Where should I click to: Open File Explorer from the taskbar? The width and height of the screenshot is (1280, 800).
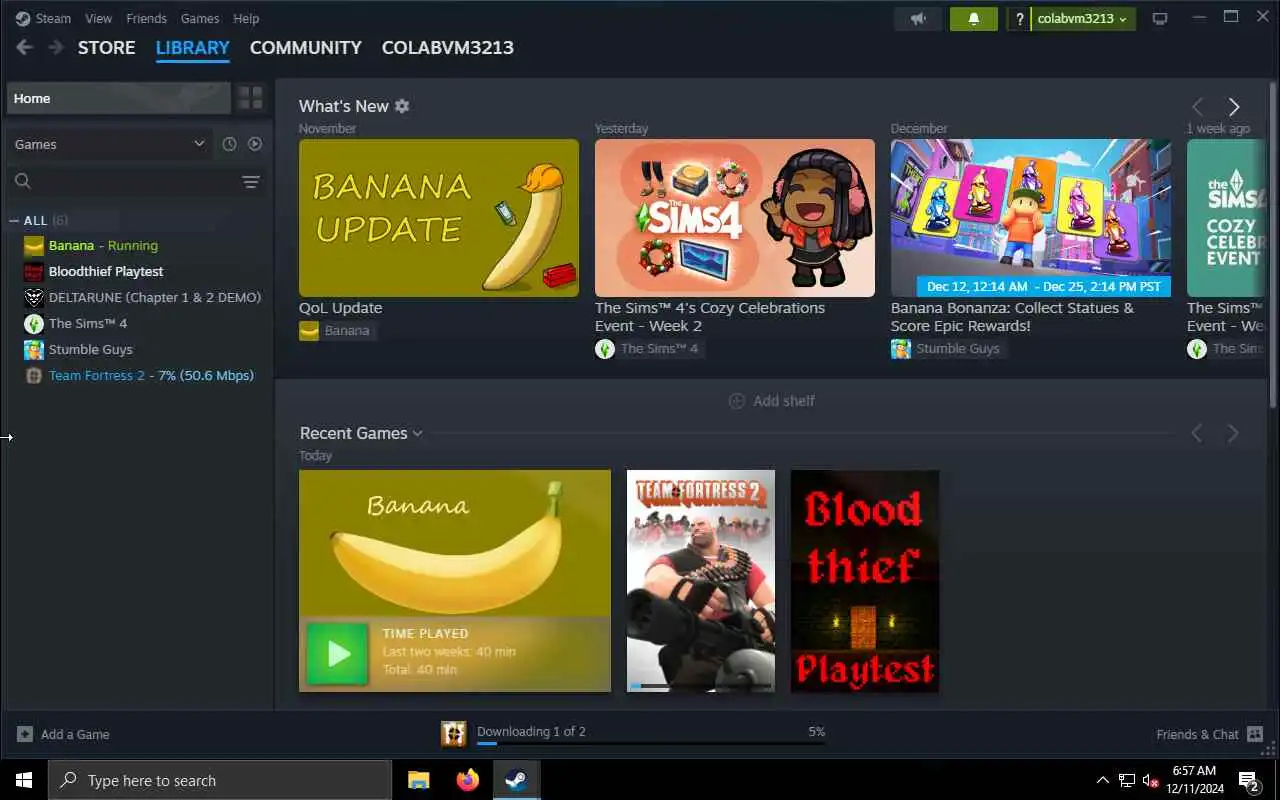click(419, 780)
